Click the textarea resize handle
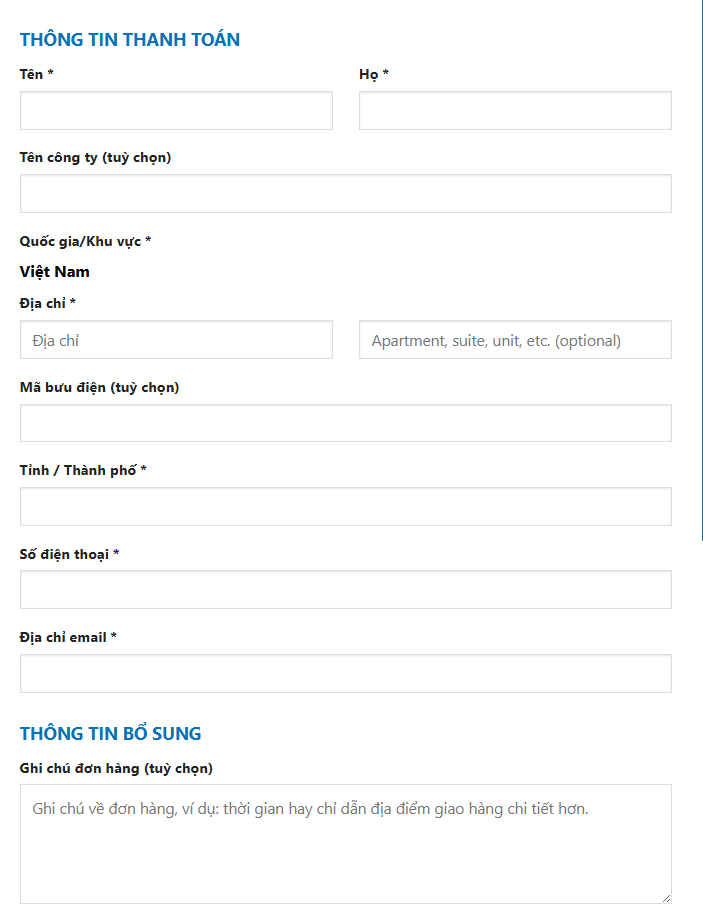Screen dimensions: 703x909 point(668,899)
